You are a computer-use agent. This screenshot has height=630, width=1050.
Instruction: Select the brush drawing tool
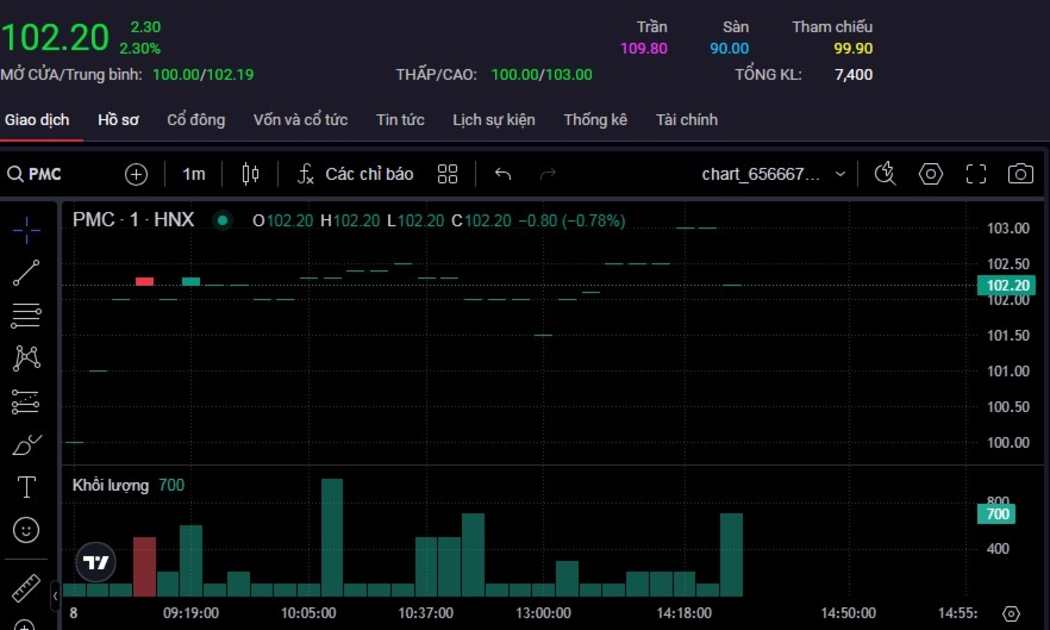click(x=27, y=445)
